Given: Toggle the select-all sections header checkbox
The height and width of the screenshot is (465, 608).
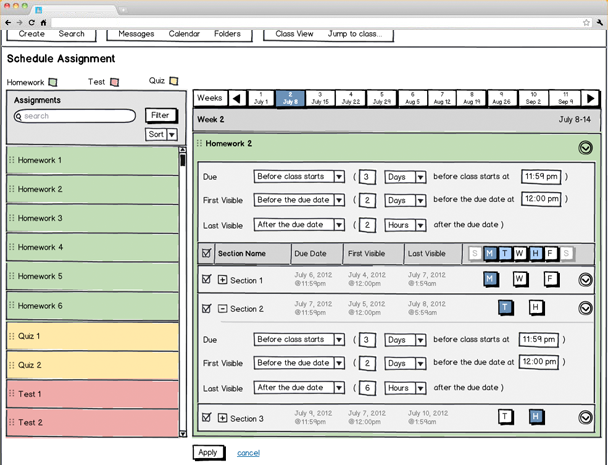Looking at the screenshot, I should pyautogui.click(x=207, y=254).
